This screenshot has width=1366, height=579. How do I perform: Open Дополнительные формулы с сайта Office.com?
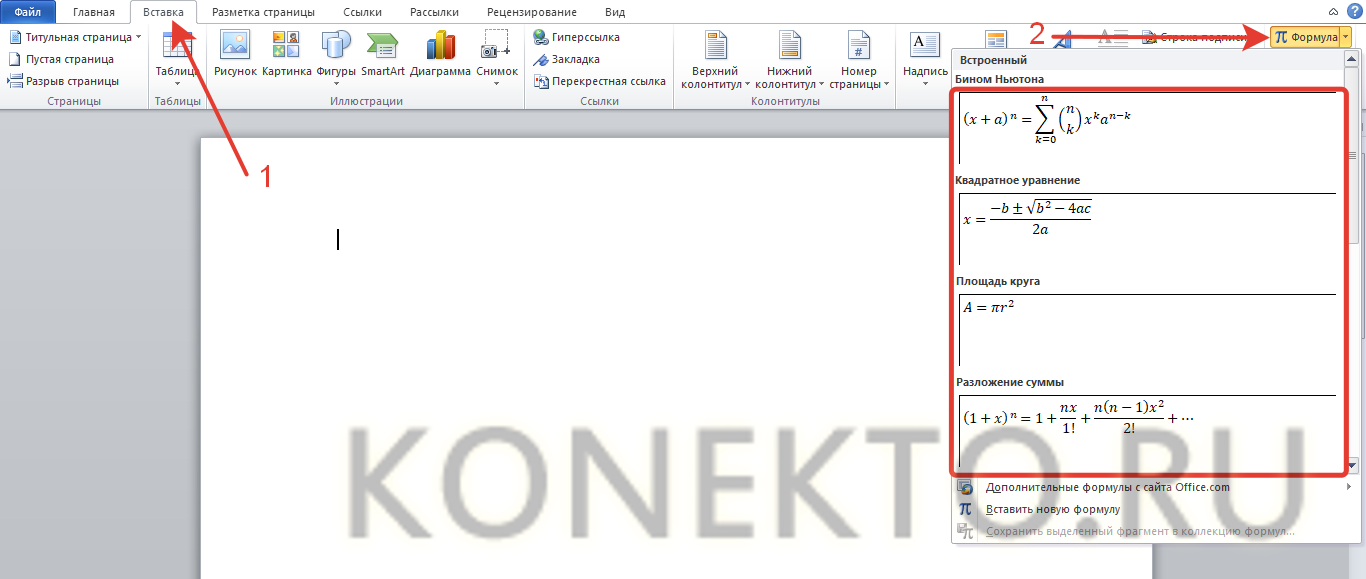(1107, 487)
